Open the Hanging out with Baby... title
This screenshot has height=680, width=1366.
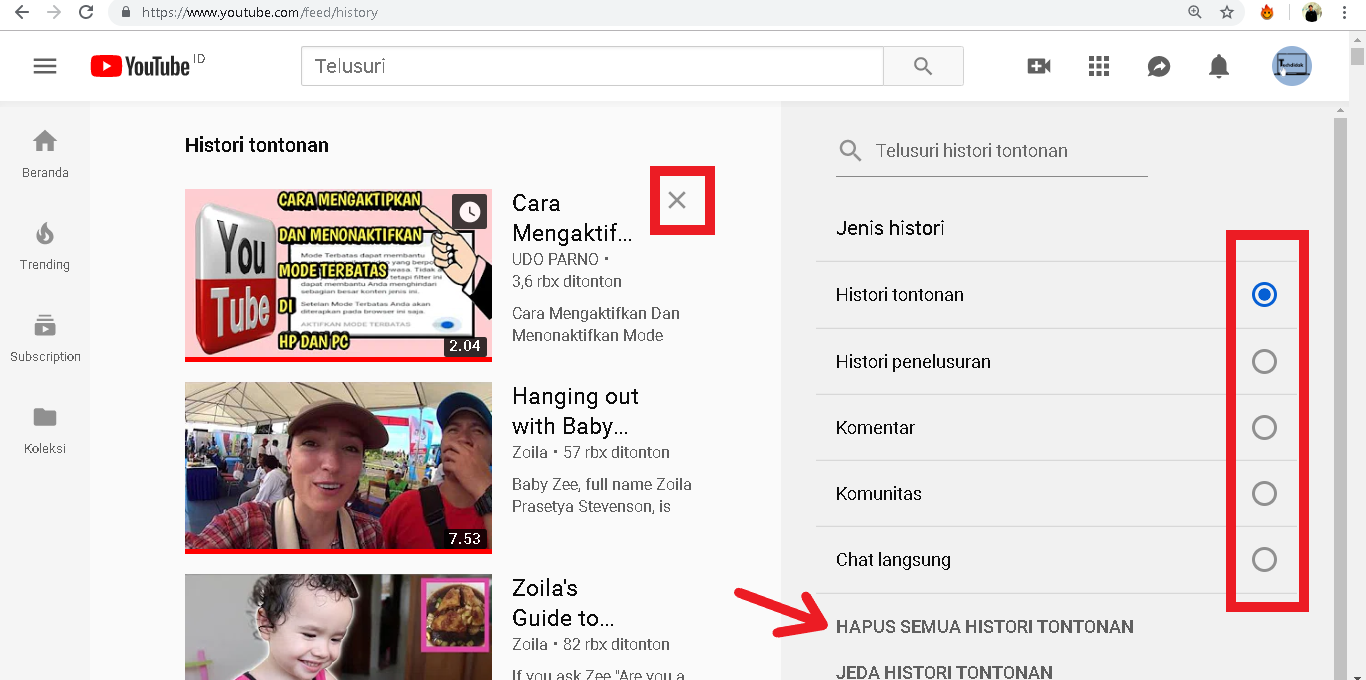tap(575, 410)
